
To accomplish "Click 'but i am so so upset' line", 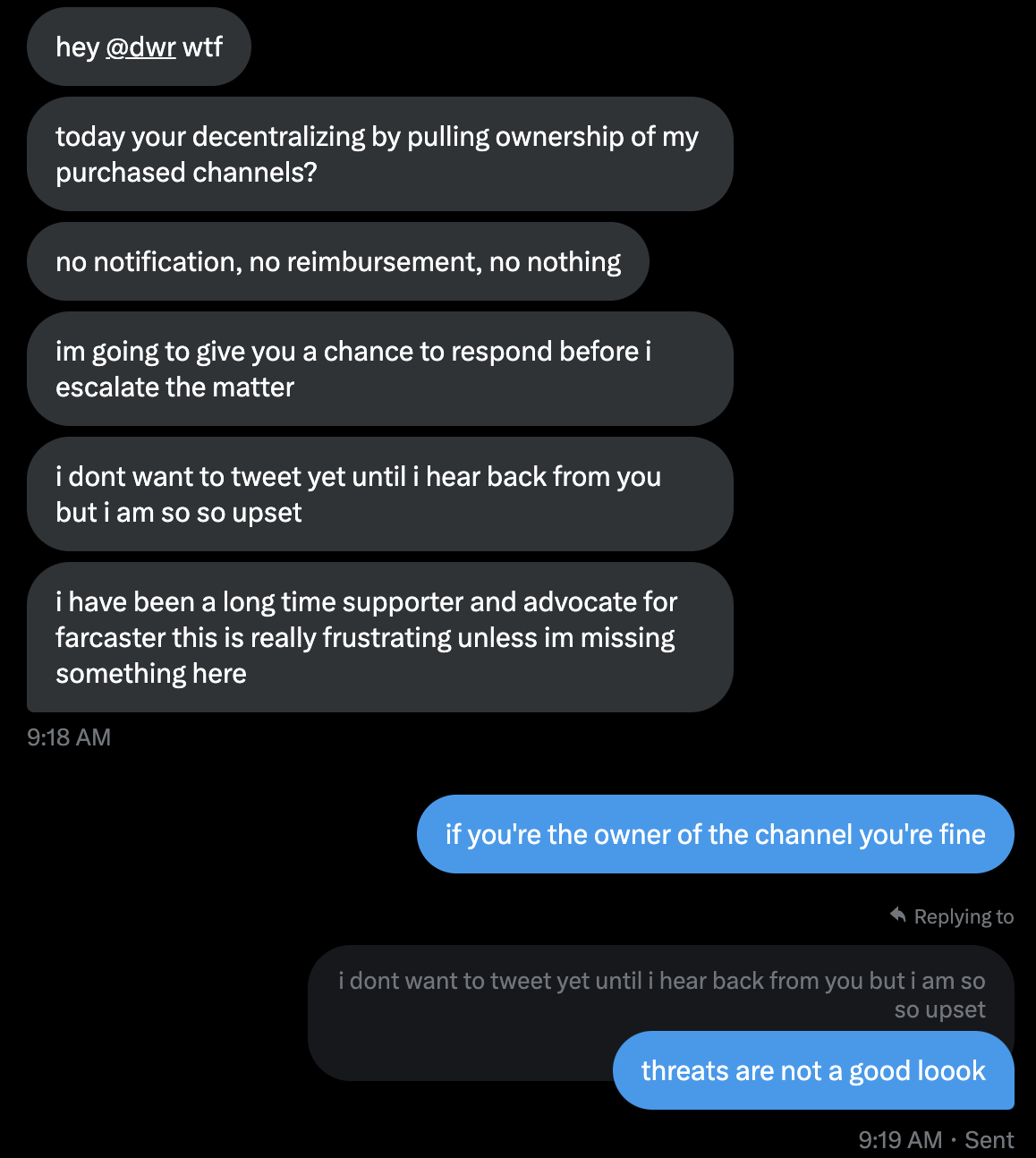I will click(x=179, y=512).
